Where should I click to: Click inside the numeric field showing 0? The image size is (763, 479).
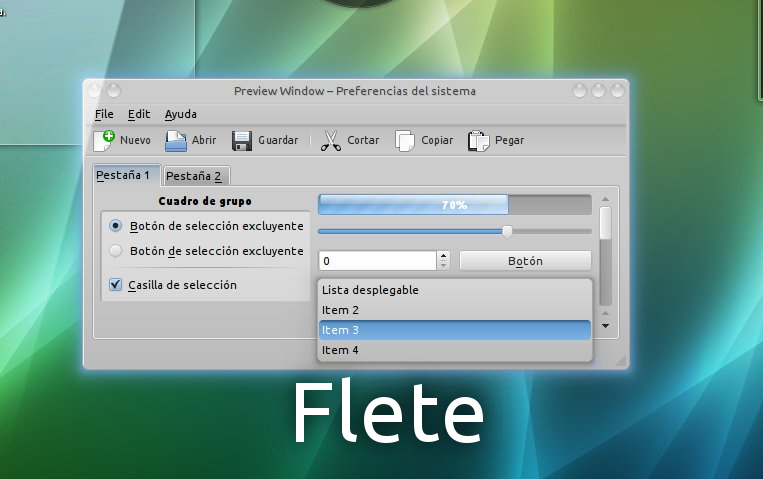(x=378, y=261)
